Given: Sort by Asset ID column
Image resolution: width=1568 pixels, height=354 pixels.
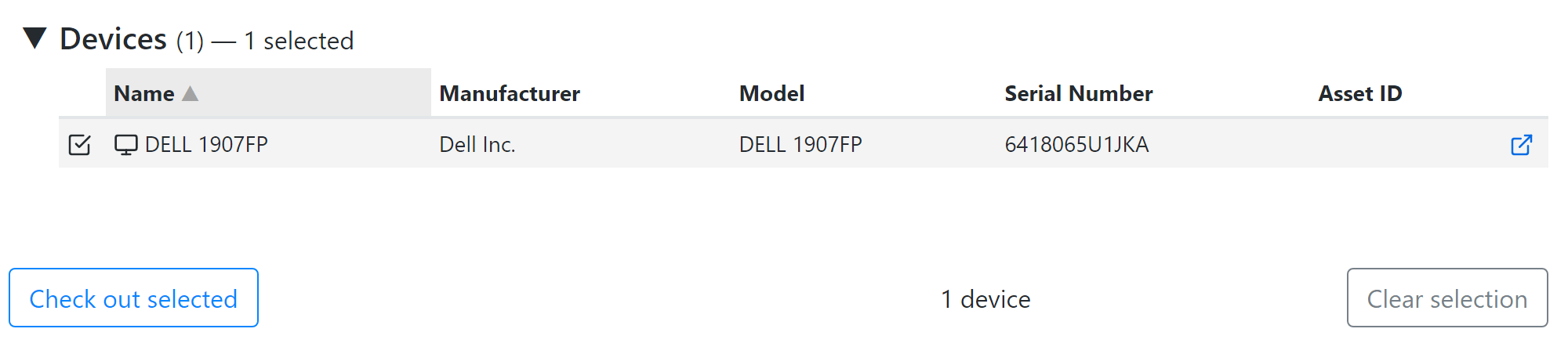Looking at the screenshot, I should point(1359,94).
